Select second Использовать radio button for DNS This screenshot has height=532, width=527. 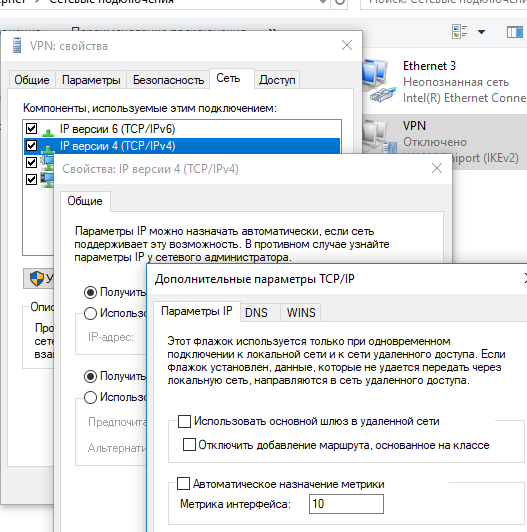coord(90,397)
